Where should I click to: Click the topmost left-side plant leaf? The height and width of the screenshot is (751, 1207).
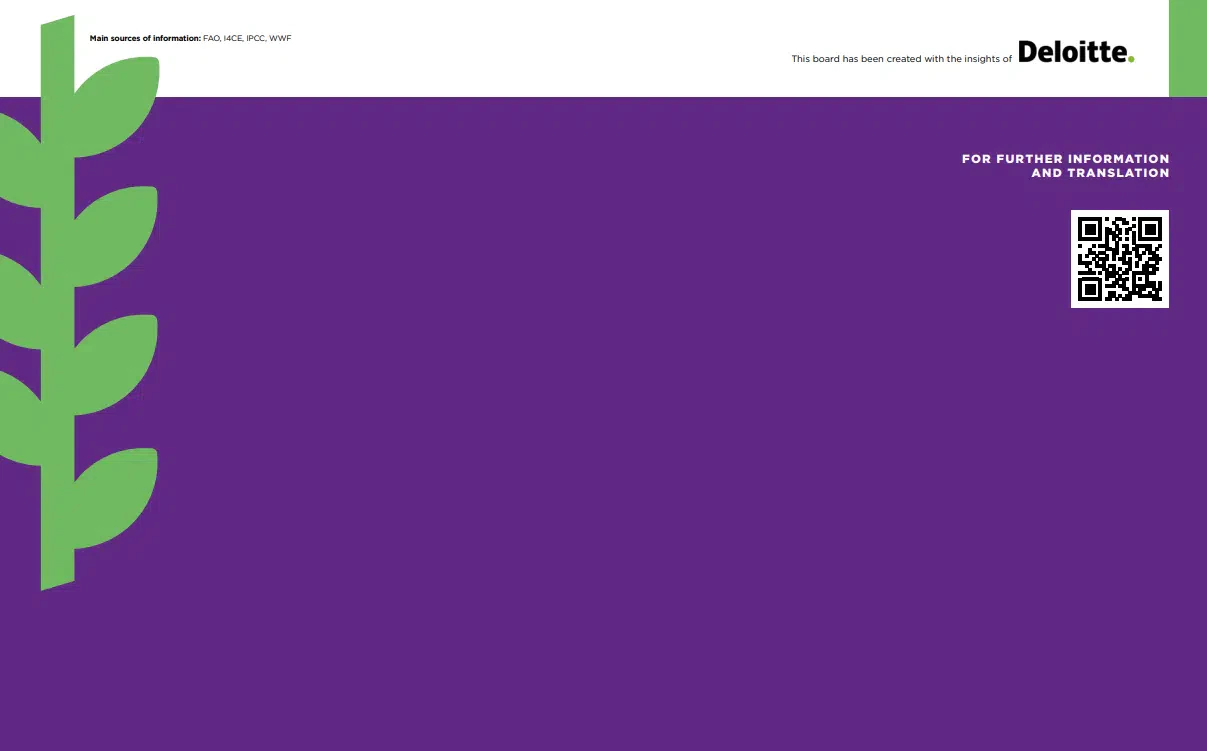click(18, 160)
